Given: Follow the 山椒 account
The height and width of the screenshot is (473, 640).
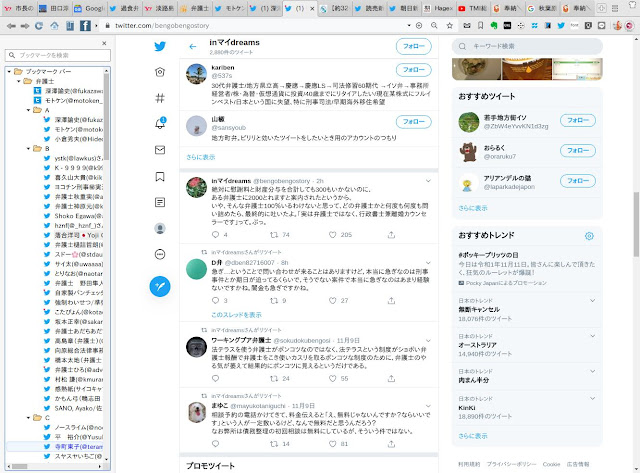Looking at the screenshot, I should tap(413, 122).
